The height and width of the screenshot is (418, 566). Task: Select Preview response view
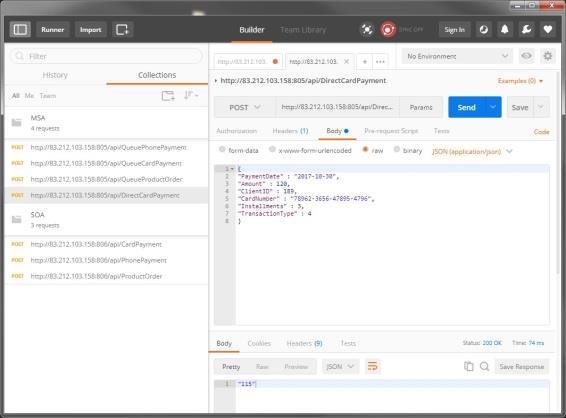[296, 366]
